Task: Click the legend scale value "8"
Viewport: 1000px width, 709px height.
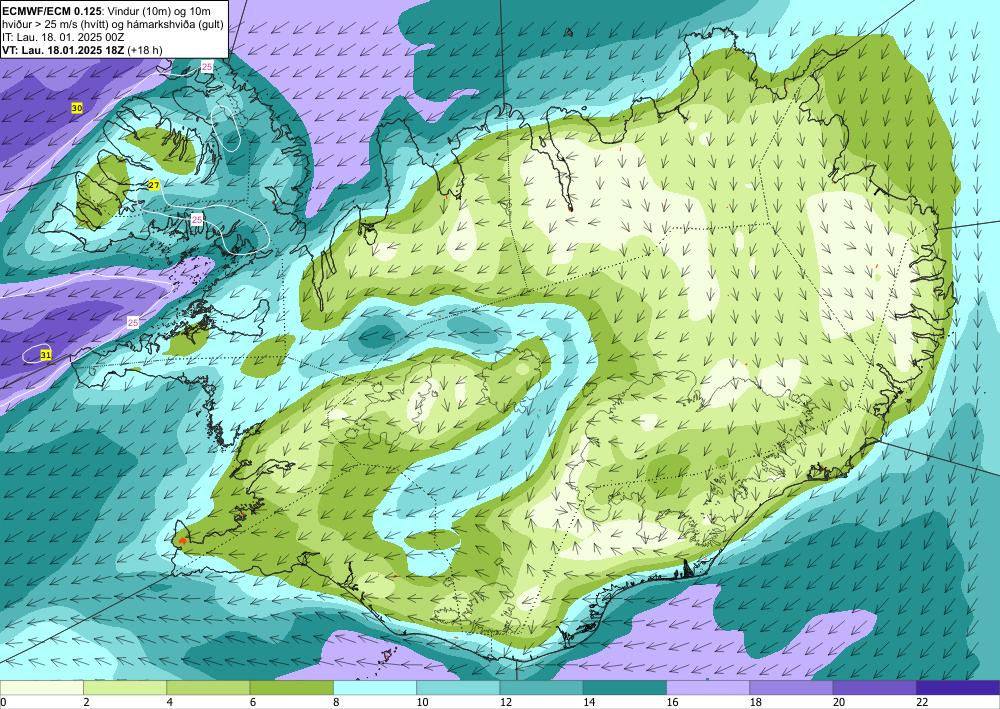Action: pyautogui.click(x=336, y=702)
